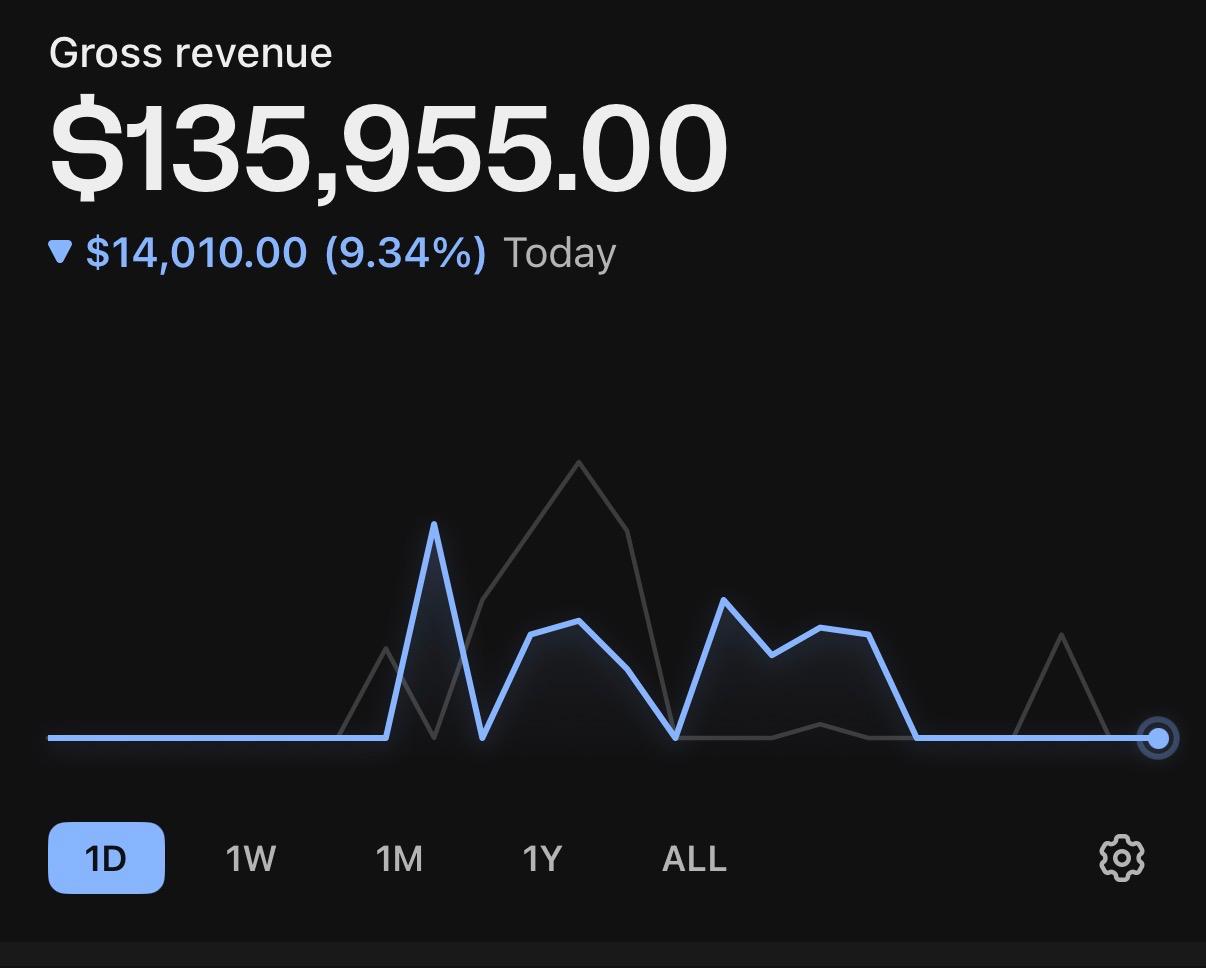Click the down triangle change indicator
This screenshot has height=968, width=1206.
click(x=60, y=252)
